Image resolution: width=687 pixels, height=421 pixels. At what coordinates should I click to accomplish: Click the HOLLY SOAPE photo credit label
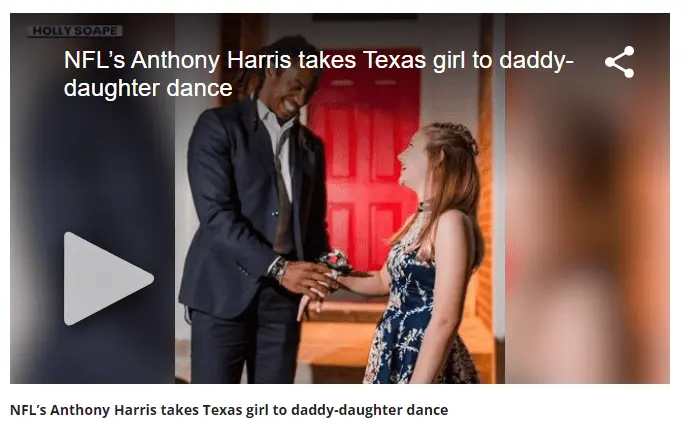click(75, 31)
